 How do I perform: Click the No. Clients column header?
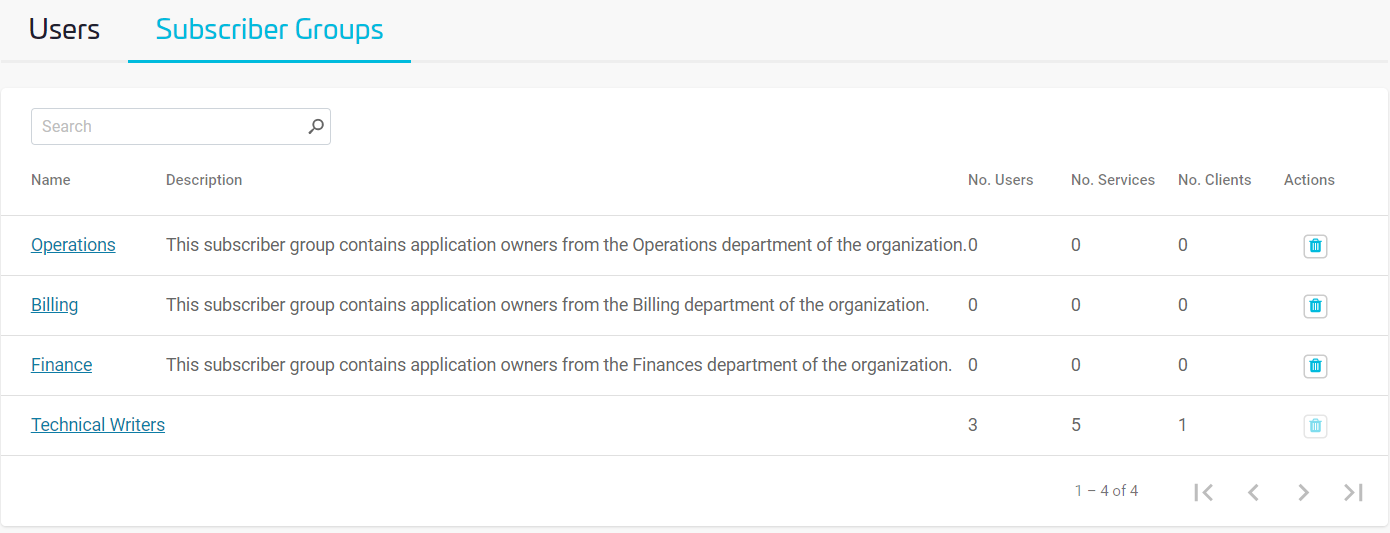coord(1214,180)
